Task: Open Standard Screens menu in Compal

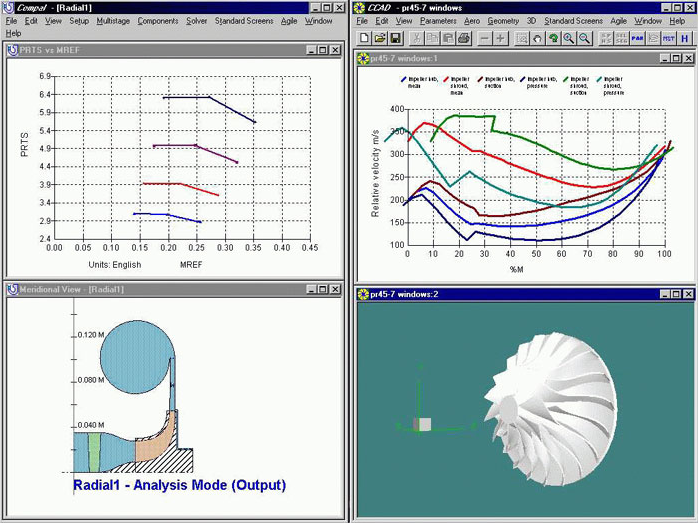Action: tap(244, 21)
